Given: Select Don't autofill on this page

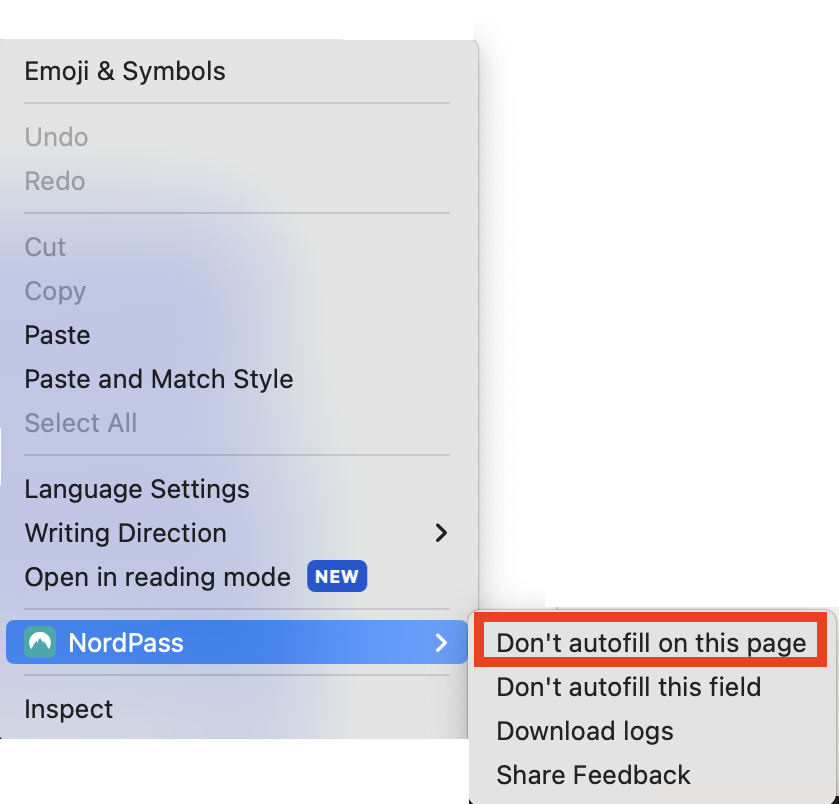Looking at the screenshot, I should [x=651, y=642].
